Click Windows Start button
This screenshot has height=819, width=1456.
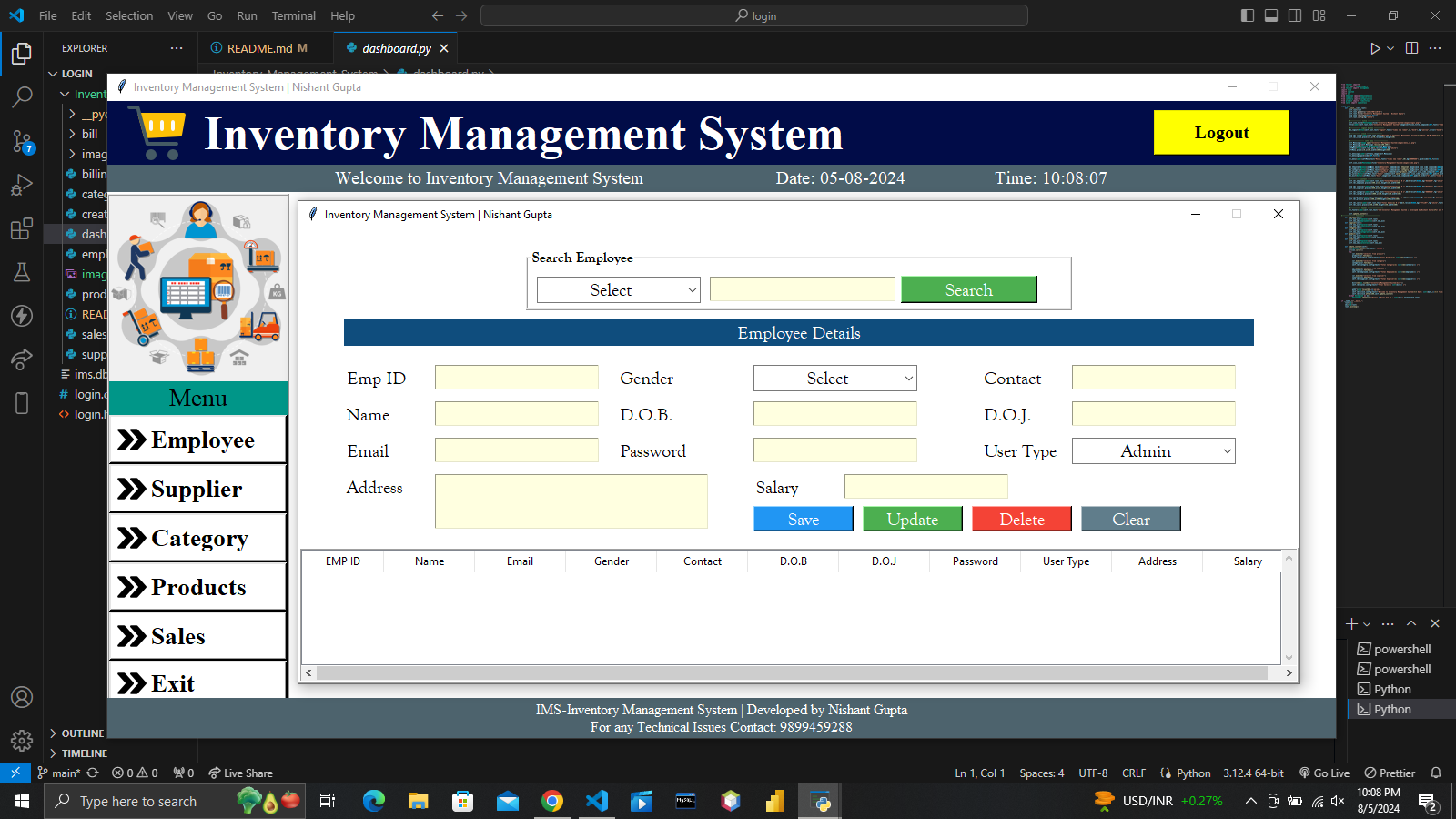tap(22, 801)
